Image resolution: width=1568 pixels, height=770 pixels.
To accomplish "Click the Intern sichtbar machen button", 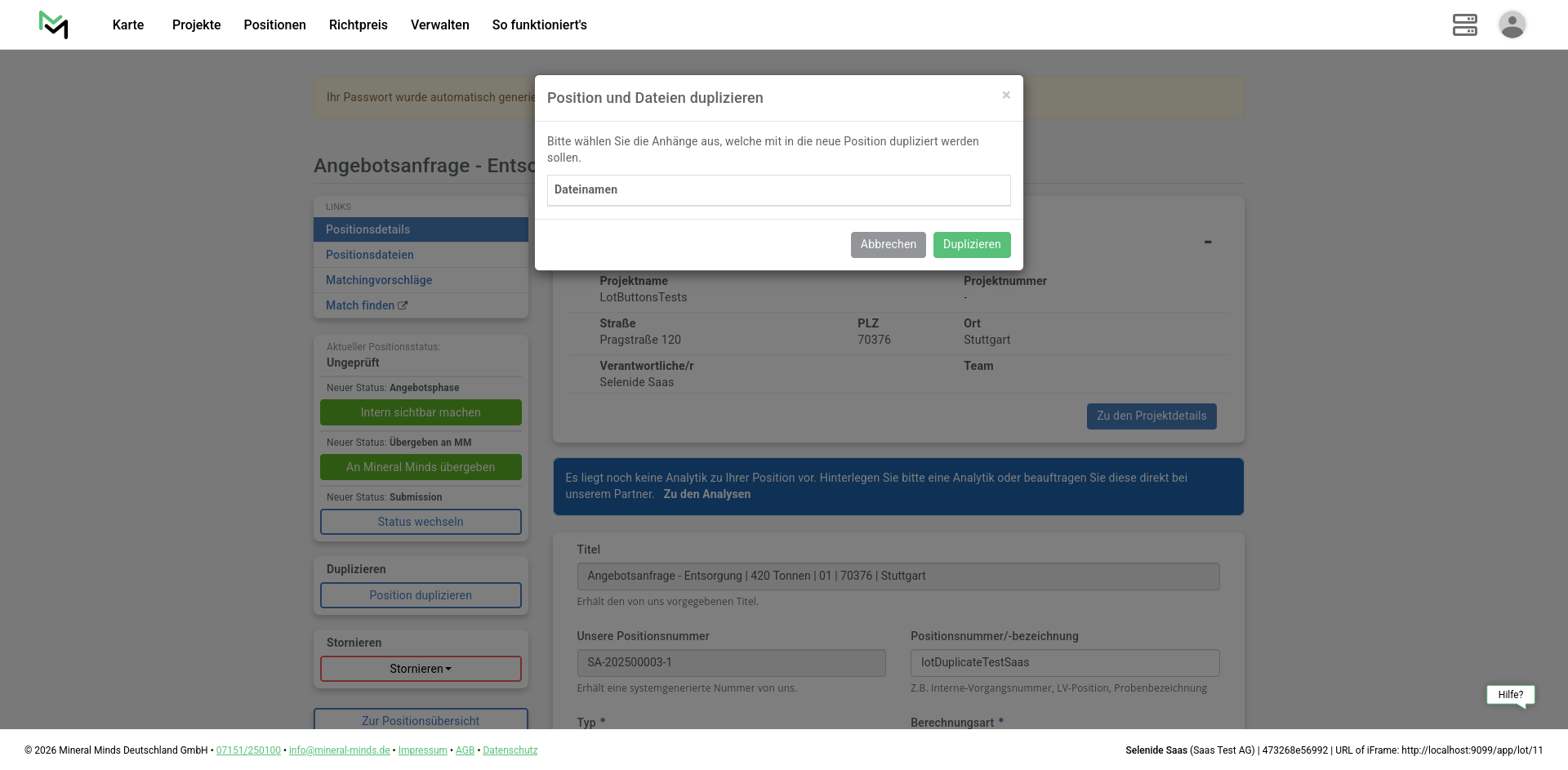I will point(421,412).
